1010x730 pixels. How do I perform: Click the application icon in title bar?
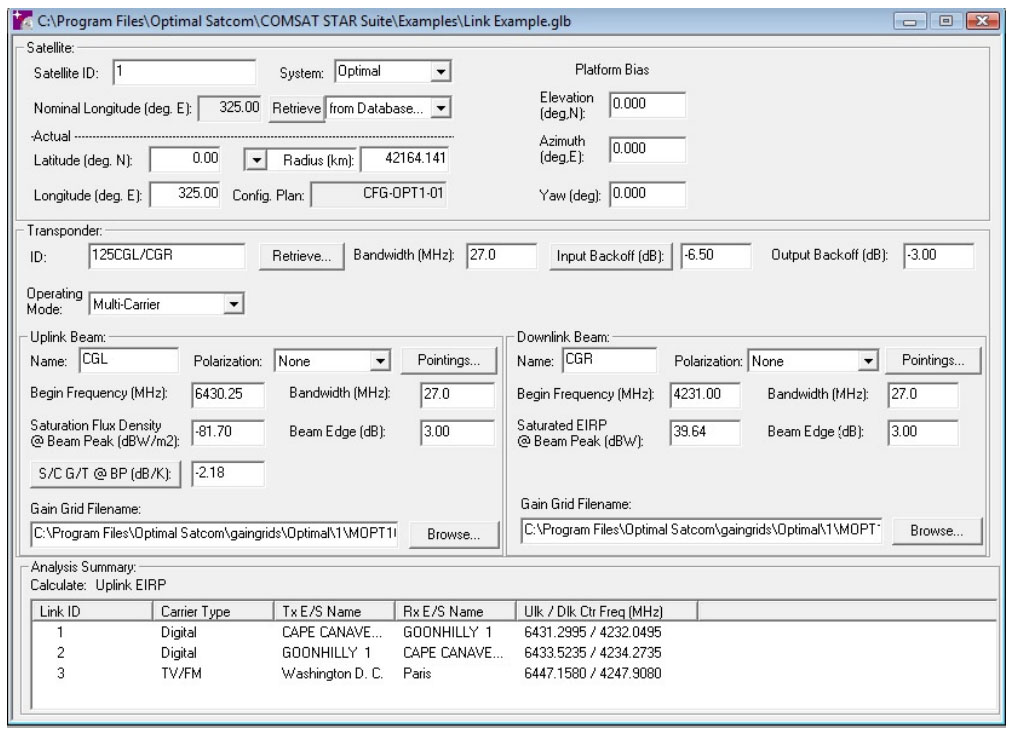click(23, 21)
